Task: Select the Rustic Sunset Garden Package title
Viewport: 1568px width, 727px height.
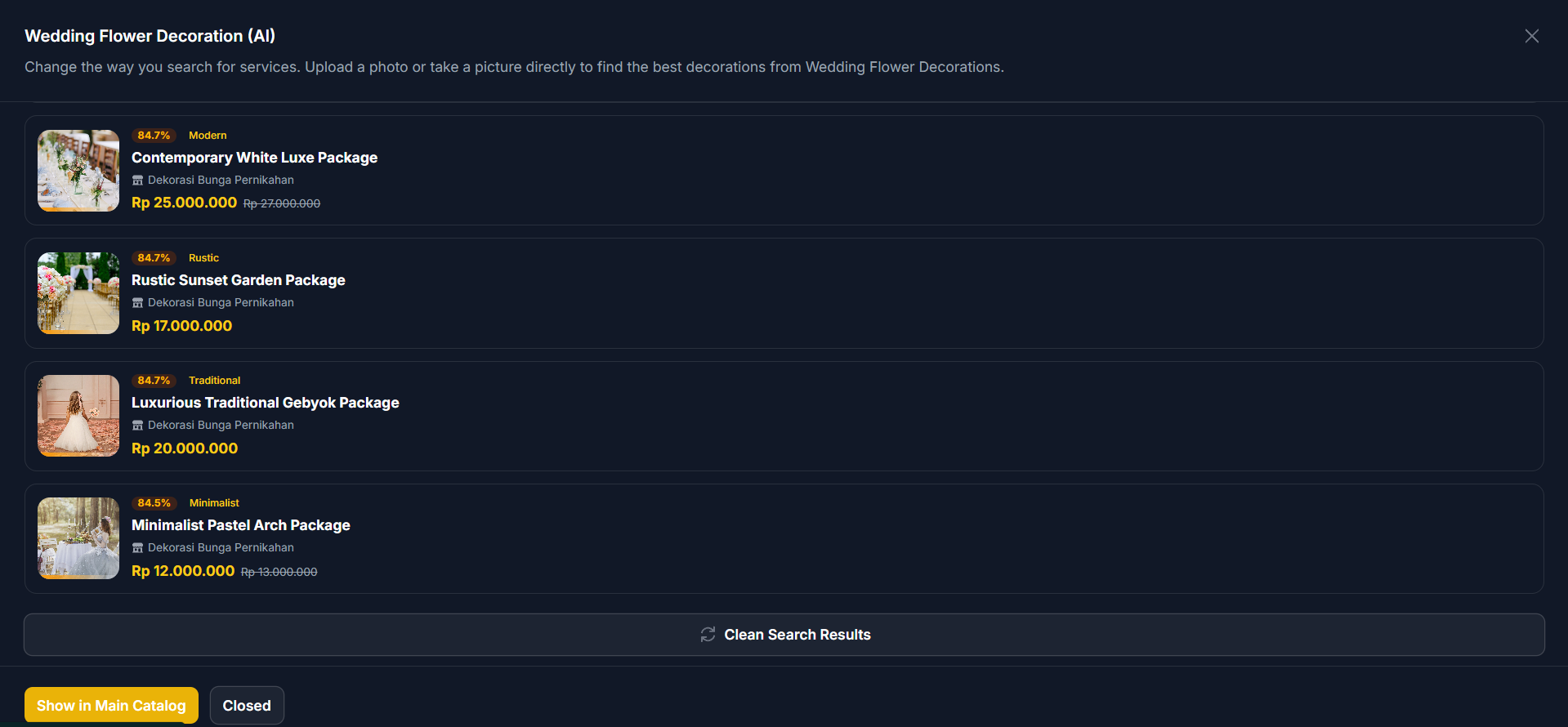Action: coord(239,280)
